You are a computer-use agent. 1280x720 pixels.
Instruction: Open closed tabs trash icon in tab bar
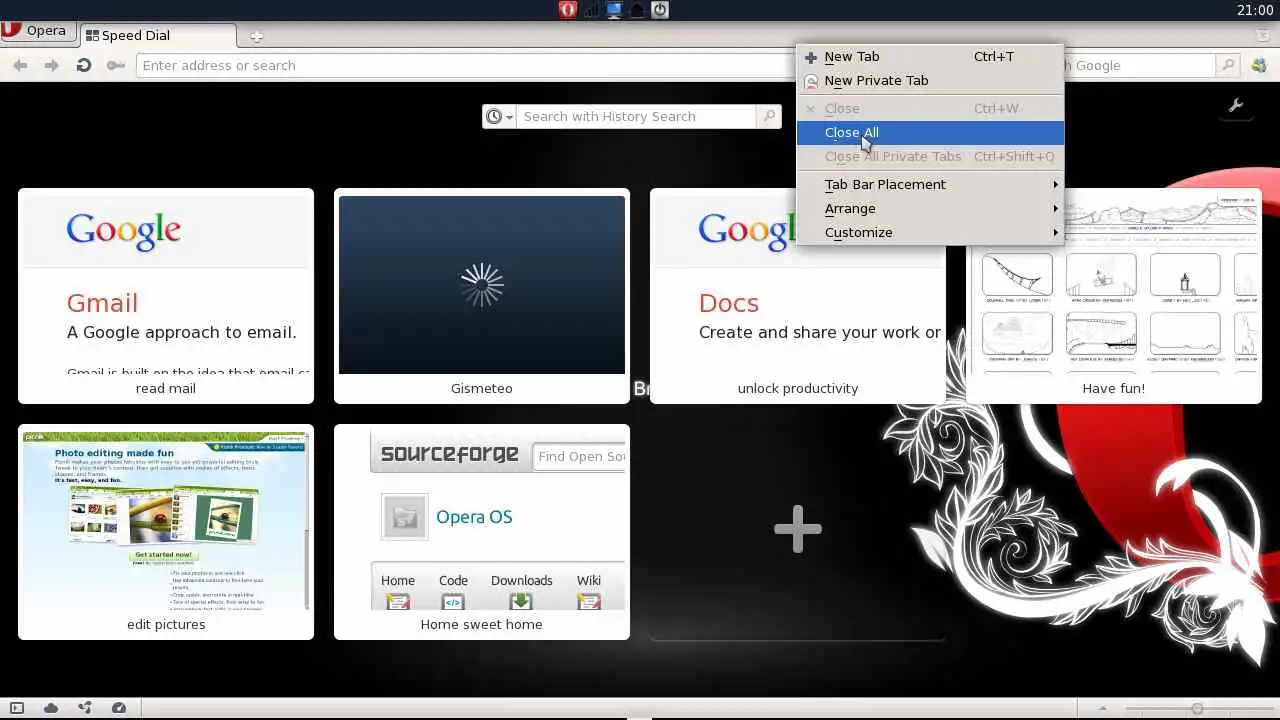[x=1263, y=36]
